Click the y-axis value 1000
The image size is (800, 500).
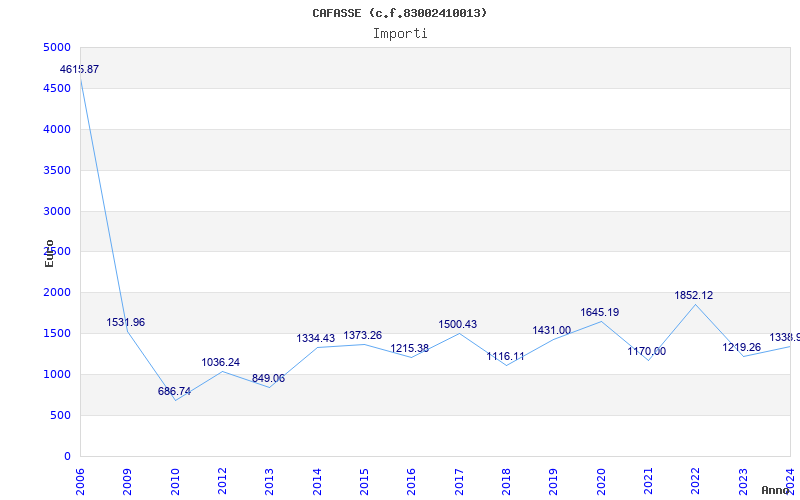[57, 374]
